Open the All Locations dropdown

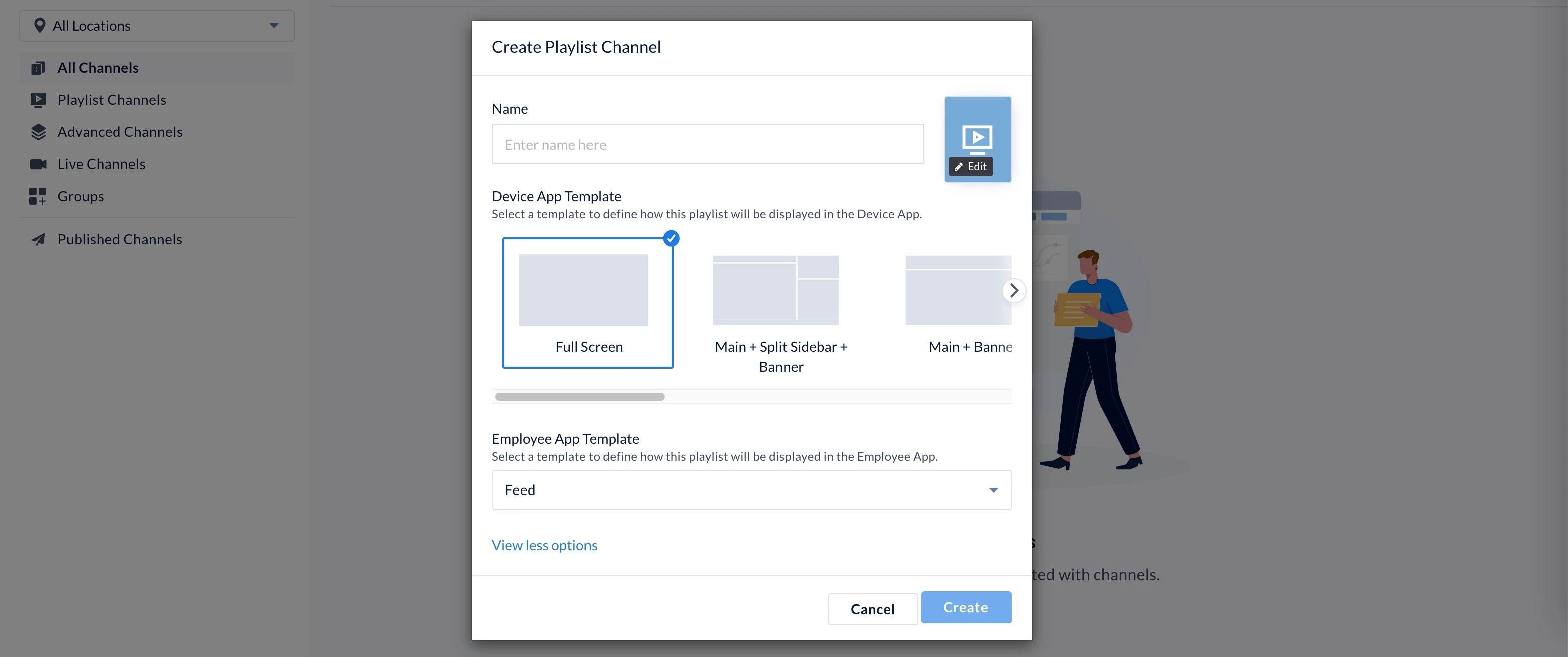point(157,26)
